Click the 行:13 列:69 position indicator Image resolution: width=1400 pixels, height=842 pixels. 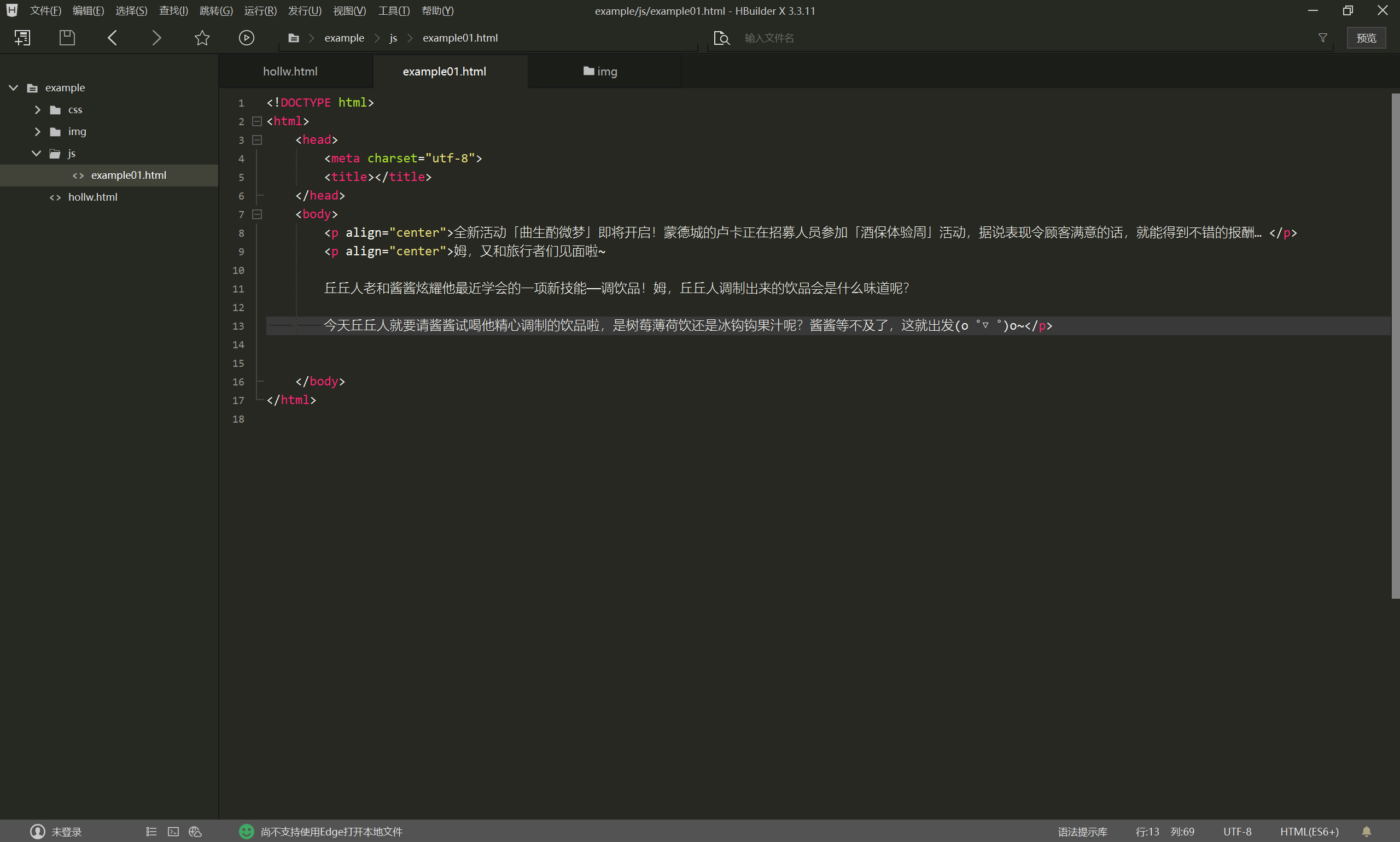[x=1164, y=832]
